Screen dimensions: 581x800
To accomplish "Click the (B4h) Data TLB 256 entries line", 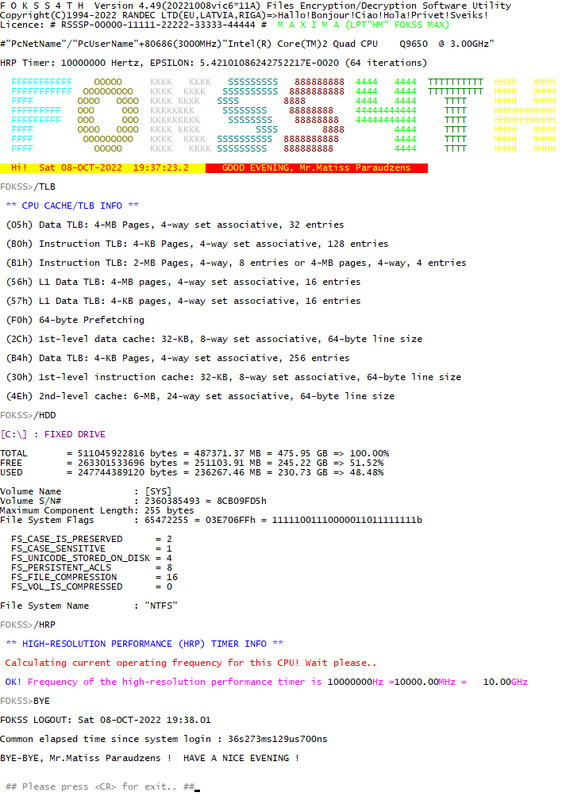I will point(178,358).
